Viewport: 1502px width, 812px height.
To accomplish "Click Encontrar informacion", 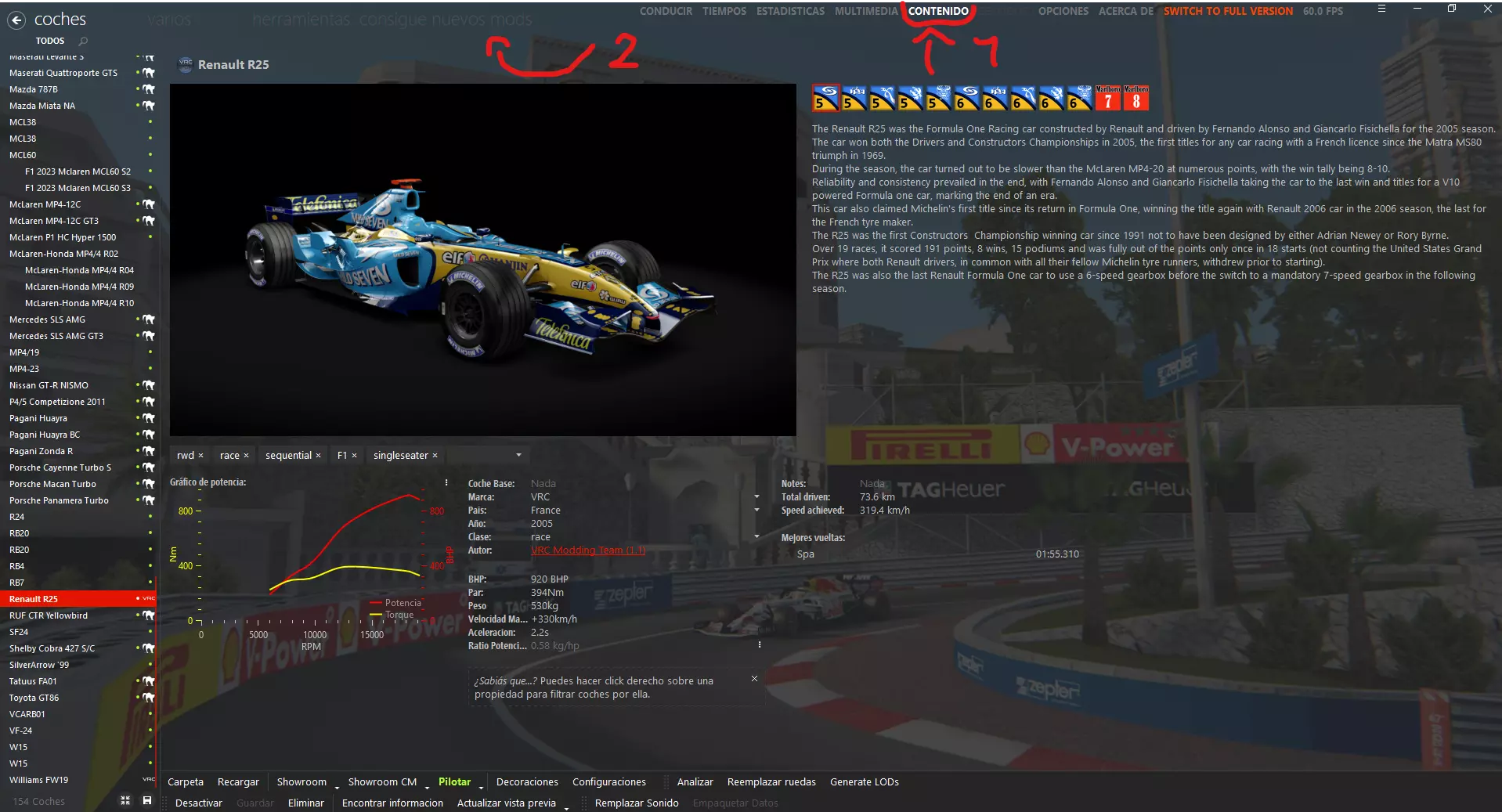I will [x=392, y=803].
